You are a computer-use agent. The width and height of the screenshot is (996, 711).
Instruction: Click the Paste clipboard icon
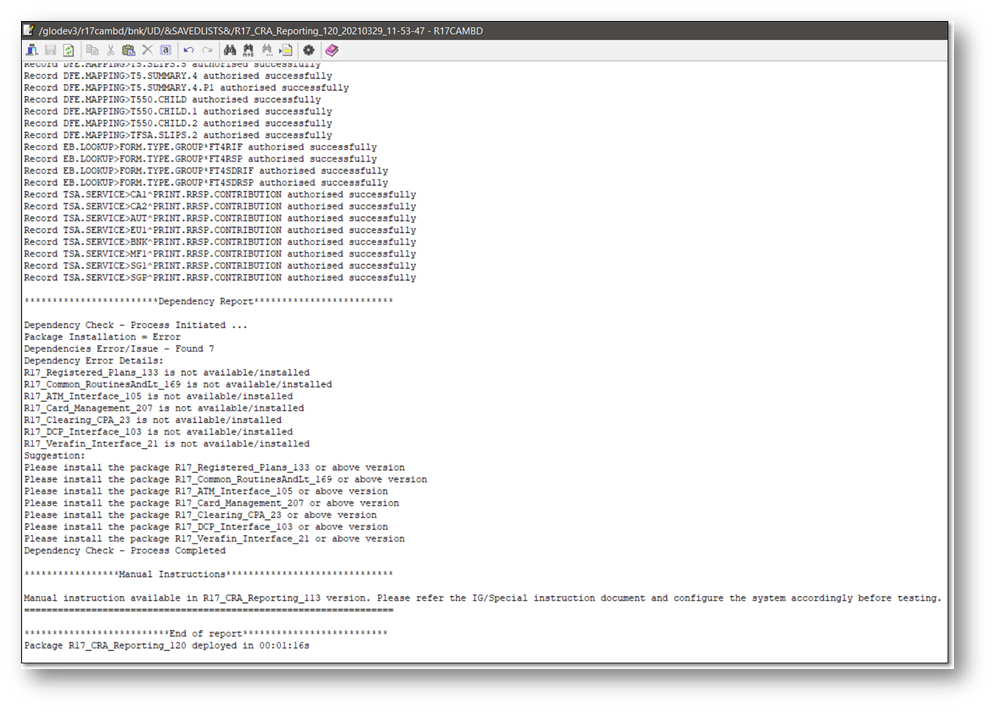(128, 50)
